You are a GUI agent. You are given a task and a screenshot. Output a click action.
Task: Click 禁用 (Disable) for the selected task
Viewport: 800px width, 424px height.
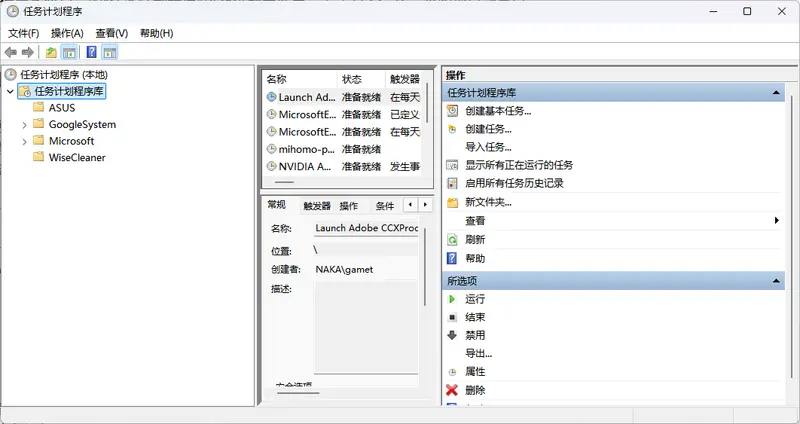click(x=475, y=335)
